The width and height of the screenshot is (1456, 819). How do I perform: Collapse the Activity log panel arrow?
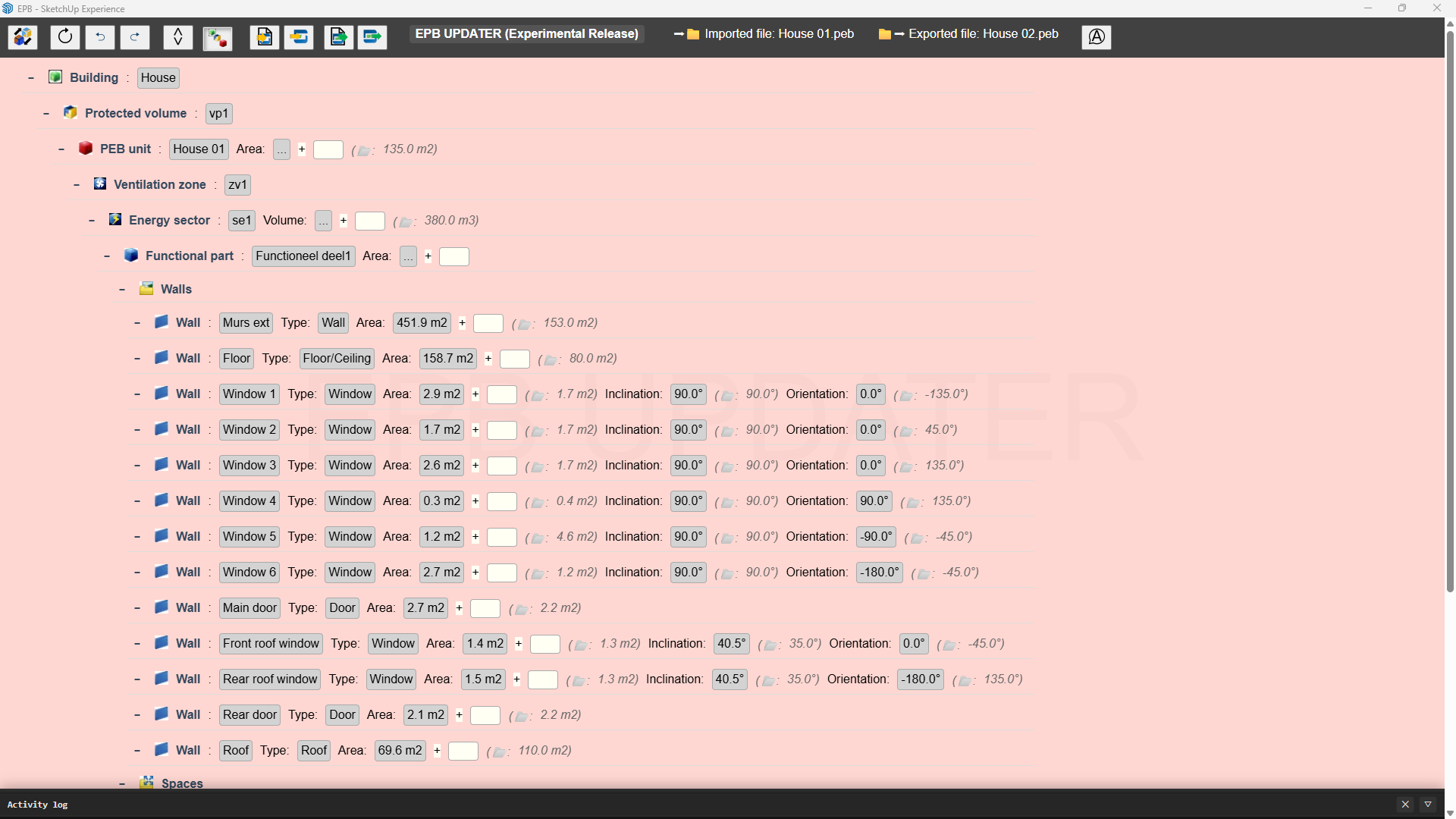1428,805
